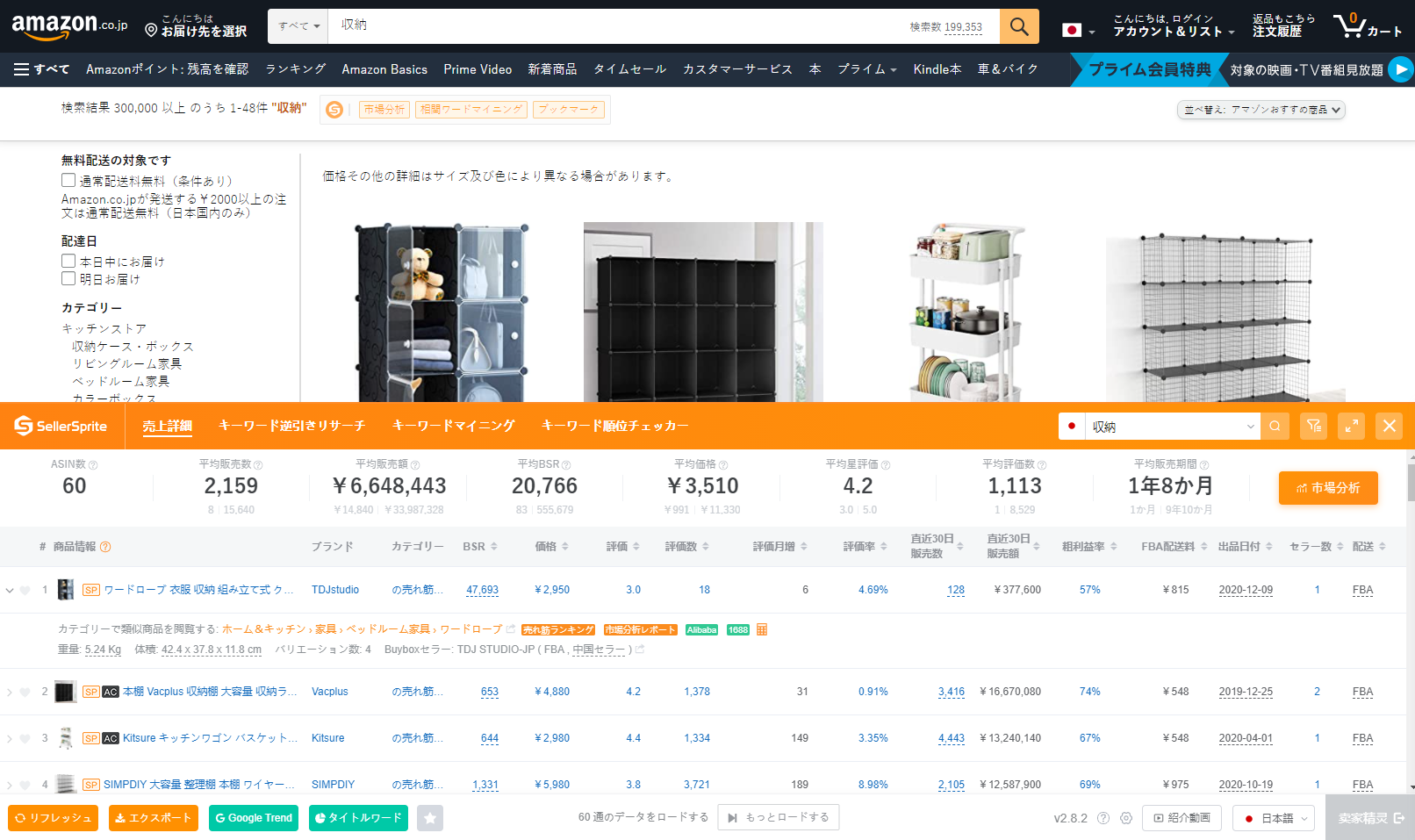Click help icon next to 商品情報
Viewport: 1415px width, 840px height.
tap(105, 547)
